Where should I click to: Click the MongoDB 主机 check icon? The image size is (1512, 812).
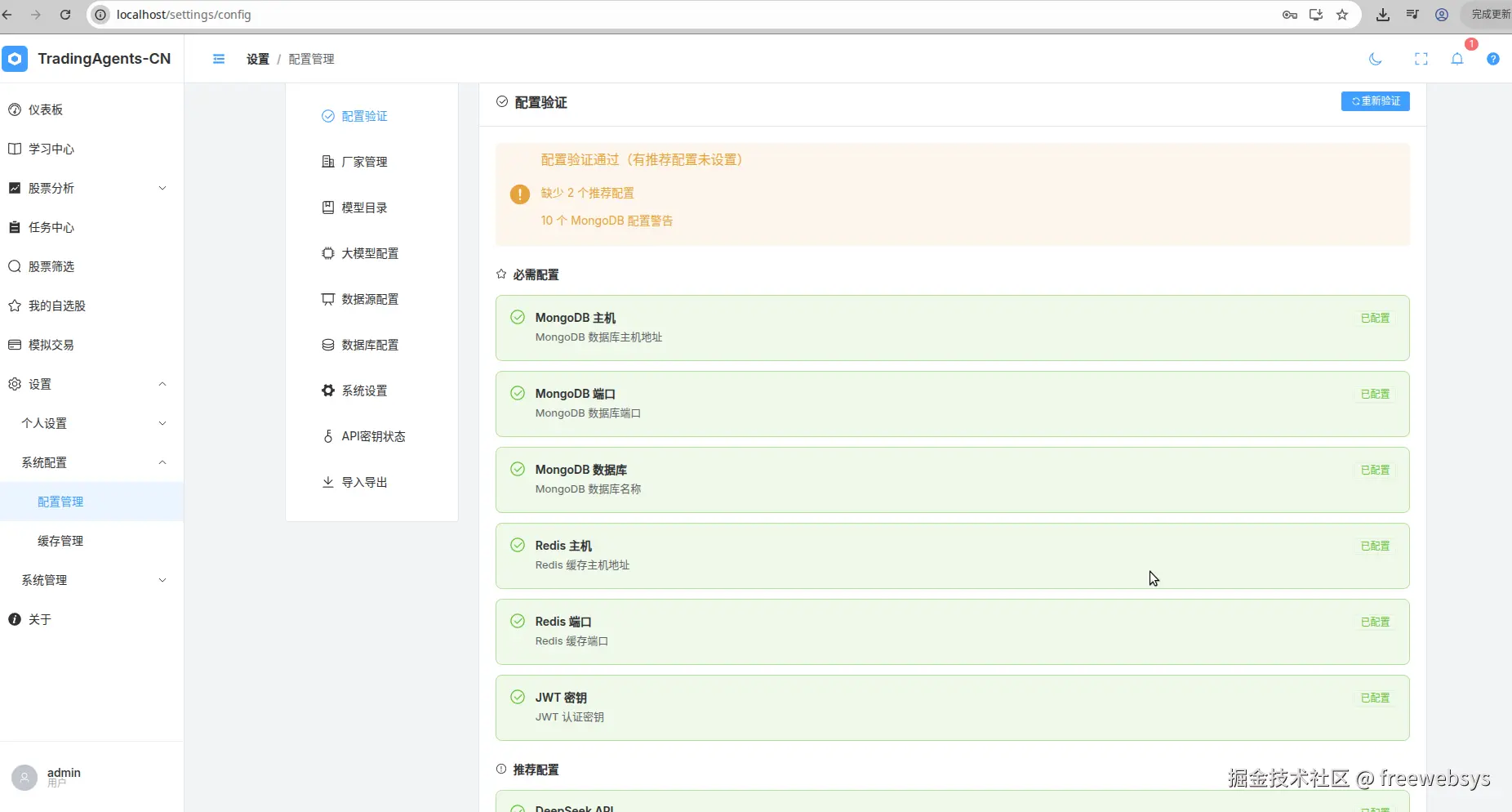pyautogui.click(x=518, y=317)
